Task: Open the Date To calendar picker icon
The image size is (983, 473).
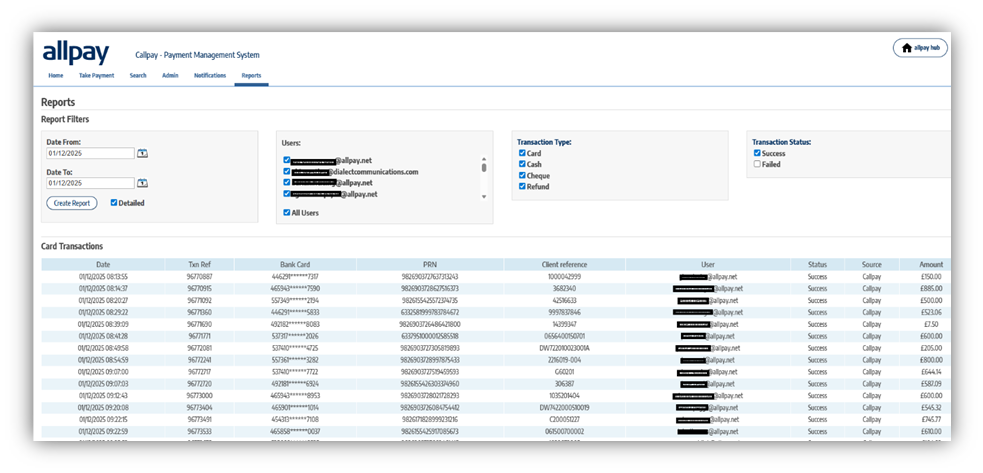Action: tap(142, 183)
